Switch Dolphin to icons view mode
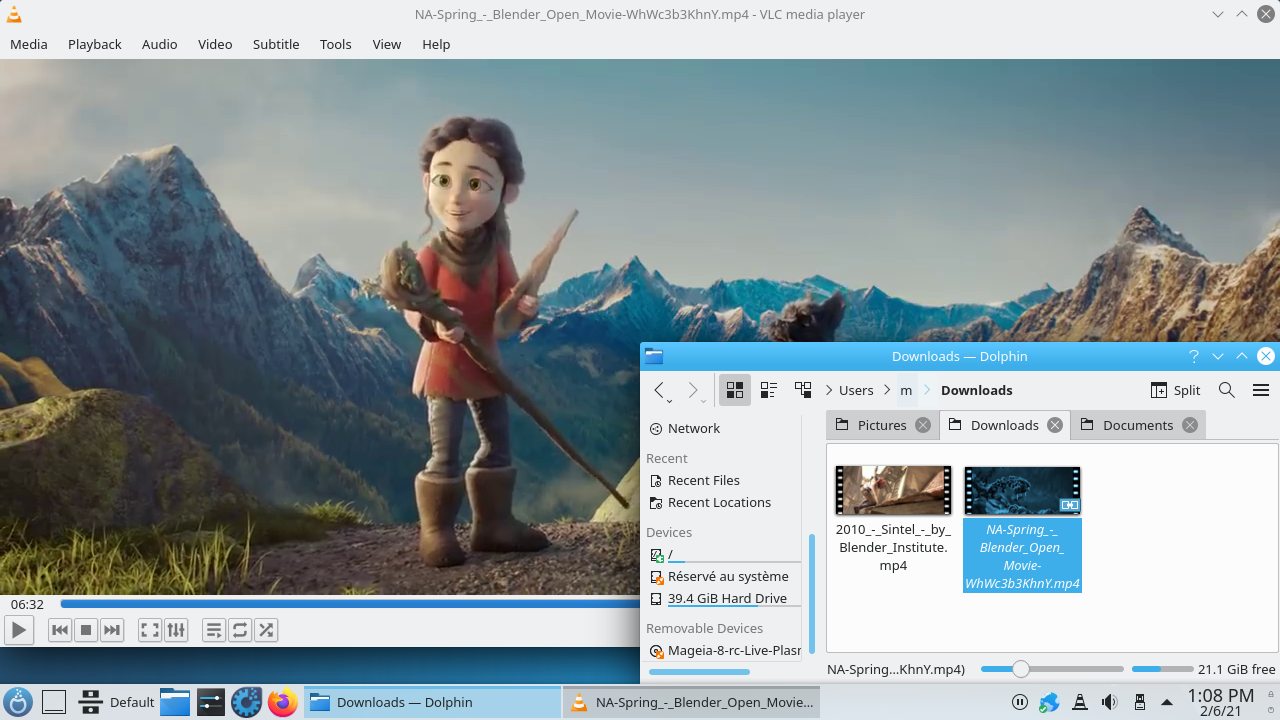Viewport: 1280px width, 720px height. point(735,390)
